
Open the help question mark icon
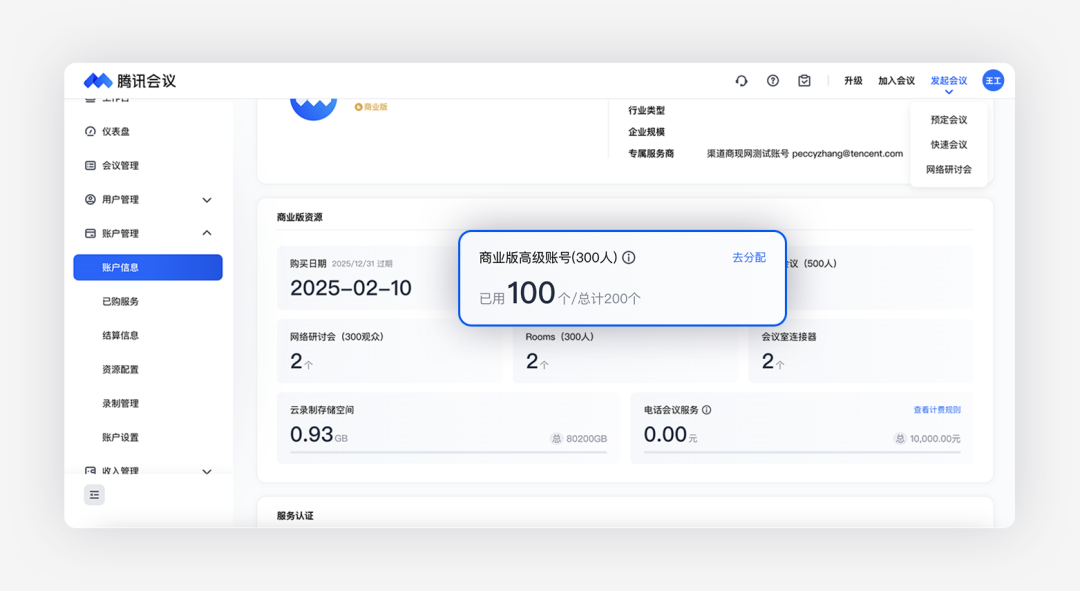coord(773,81)
